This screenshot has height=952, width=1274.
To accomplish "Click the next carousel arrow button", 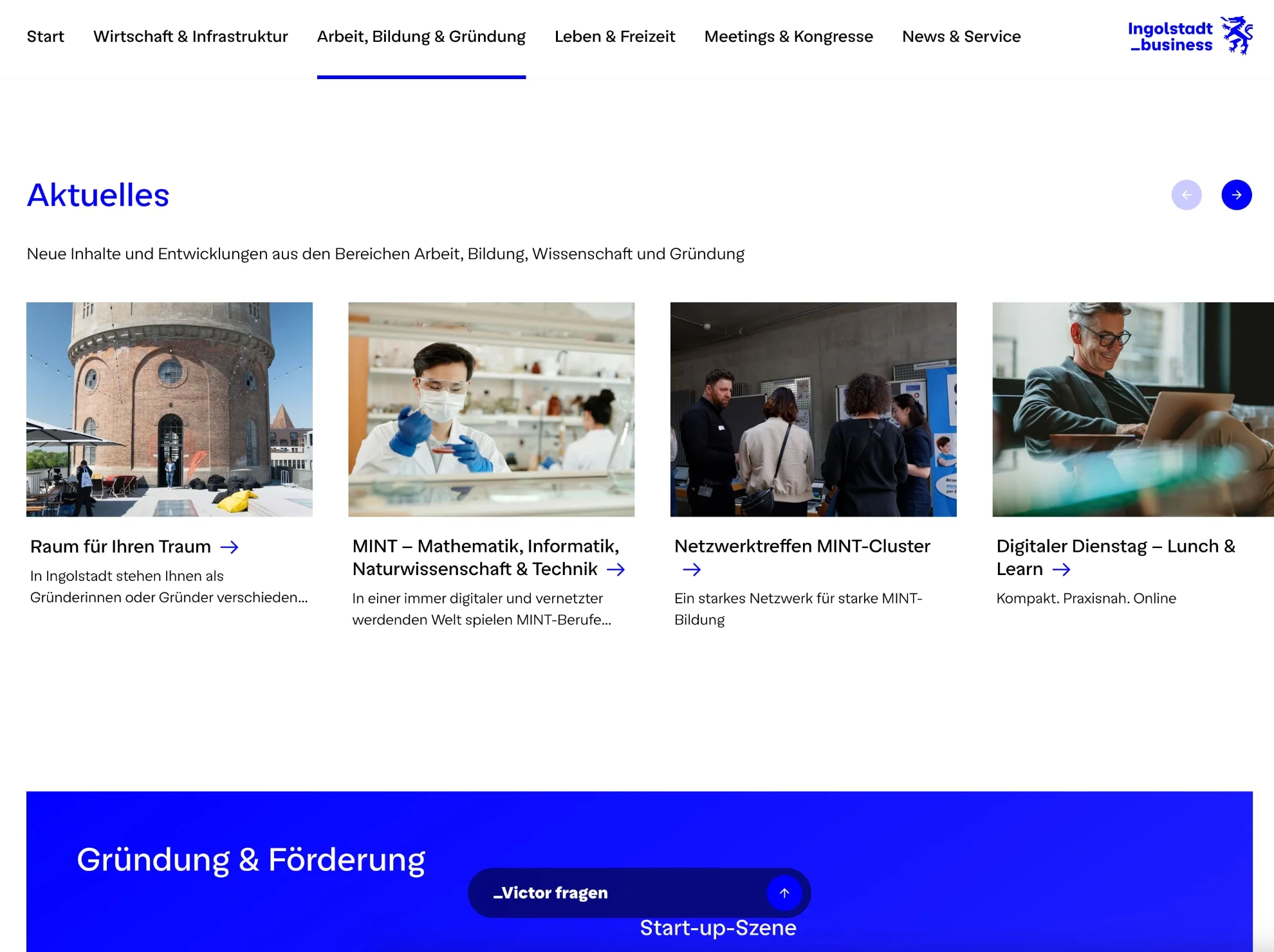I will click(x=1236, y=195).
